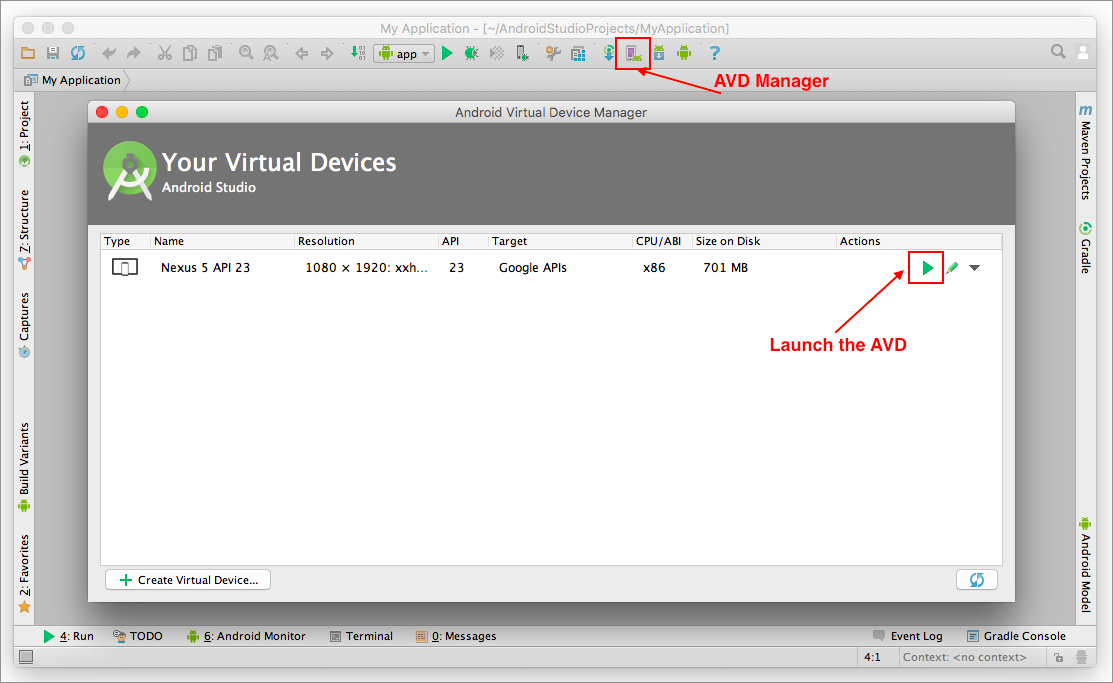
Task: Open Replace with the magnifier-A icon
Action: pyautogui.click(x=270, y=53)
